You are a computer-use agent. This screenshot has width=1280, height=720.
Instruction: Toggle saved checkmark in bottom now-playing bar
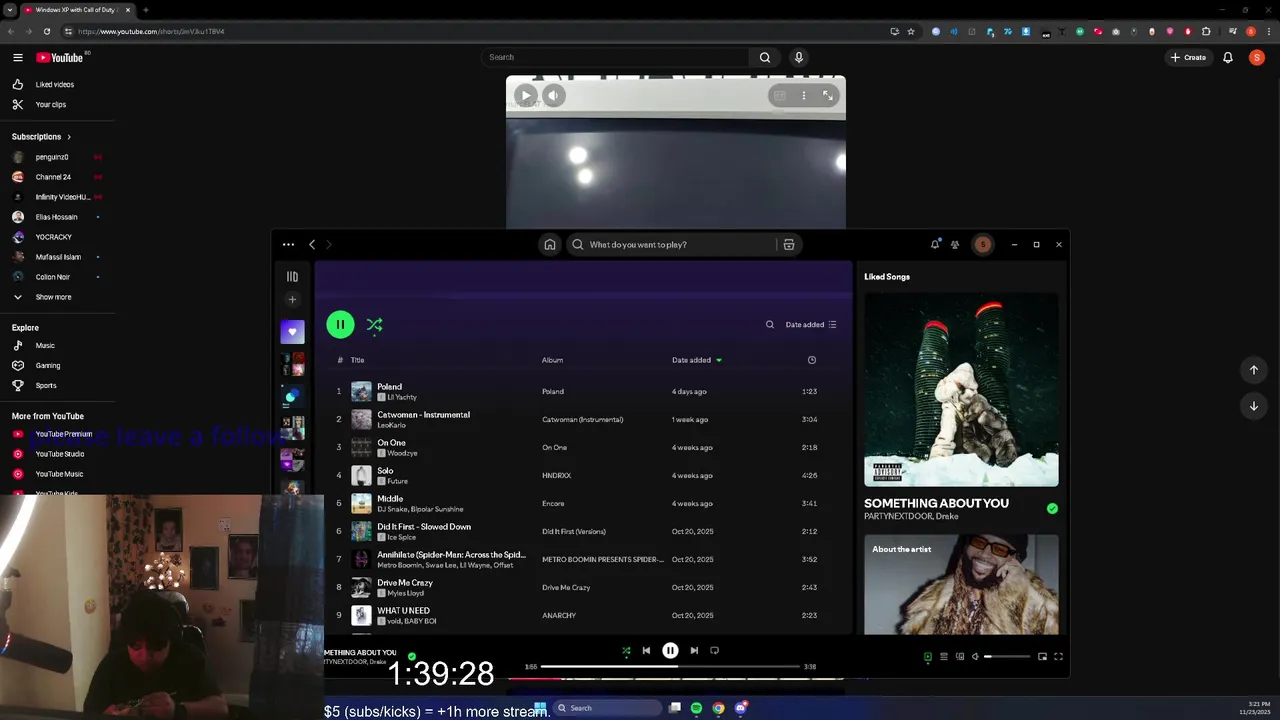[411, 657]
